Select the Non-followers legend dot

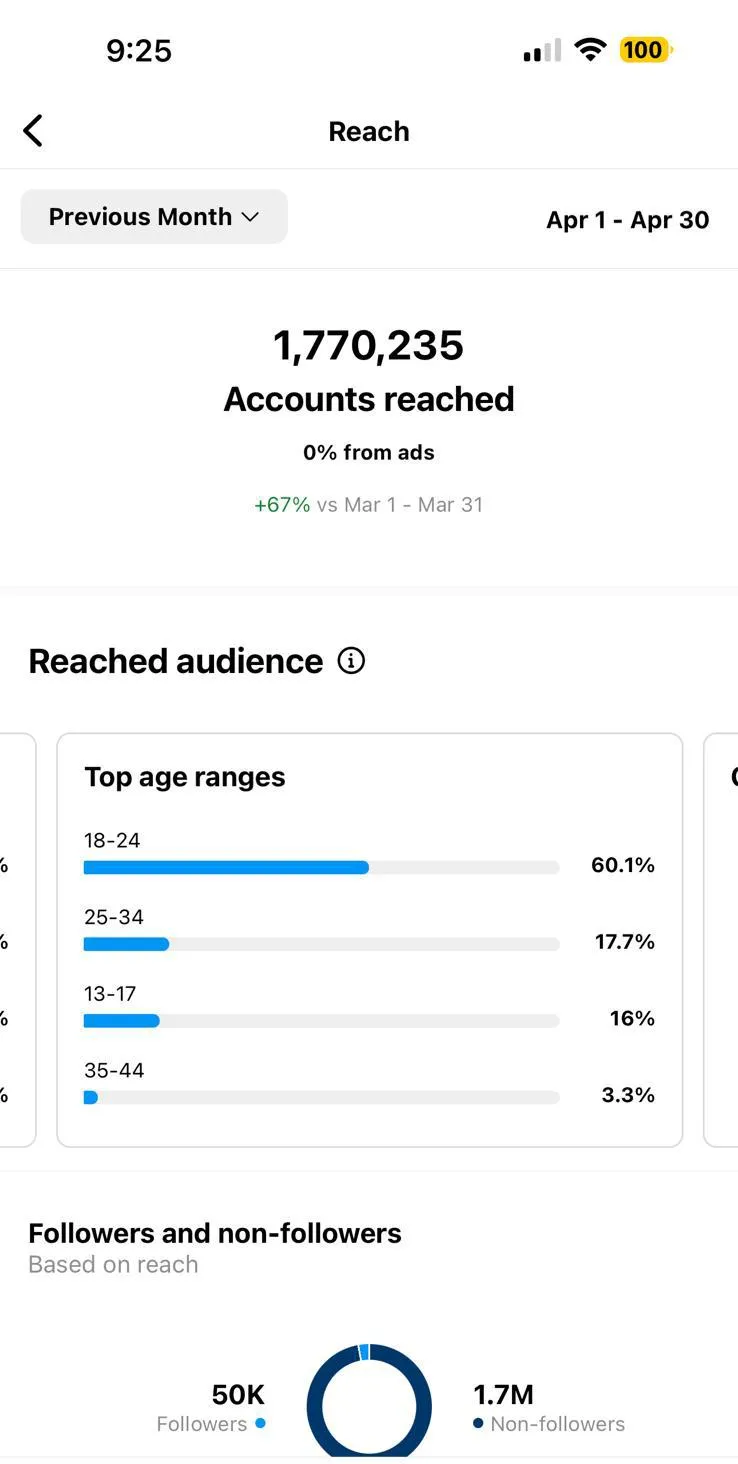[477, 1422]
